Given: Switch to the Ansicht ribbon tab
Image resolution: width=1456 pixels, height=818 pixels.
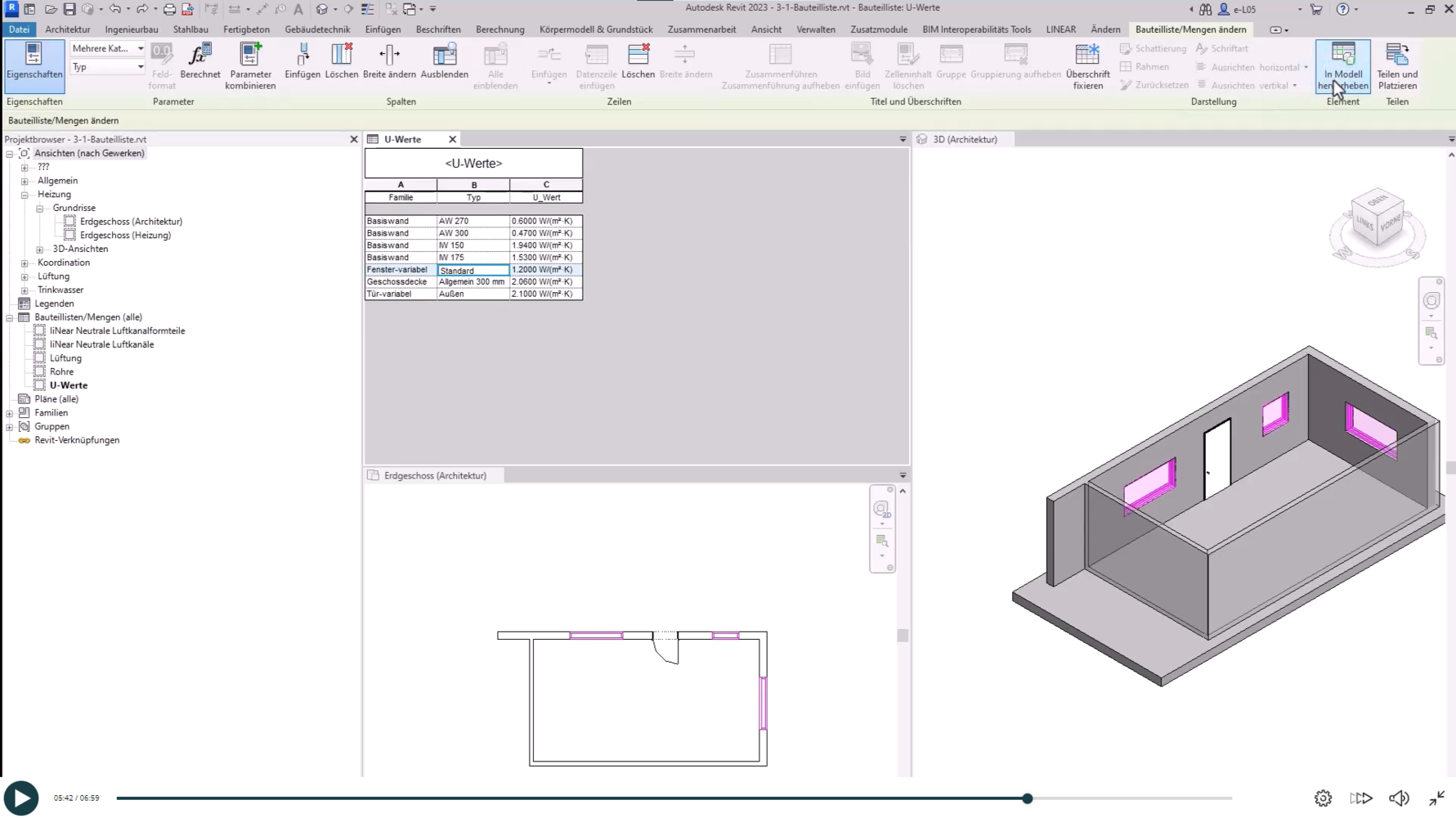Looking at the screenshot, I should click(766, 29).
